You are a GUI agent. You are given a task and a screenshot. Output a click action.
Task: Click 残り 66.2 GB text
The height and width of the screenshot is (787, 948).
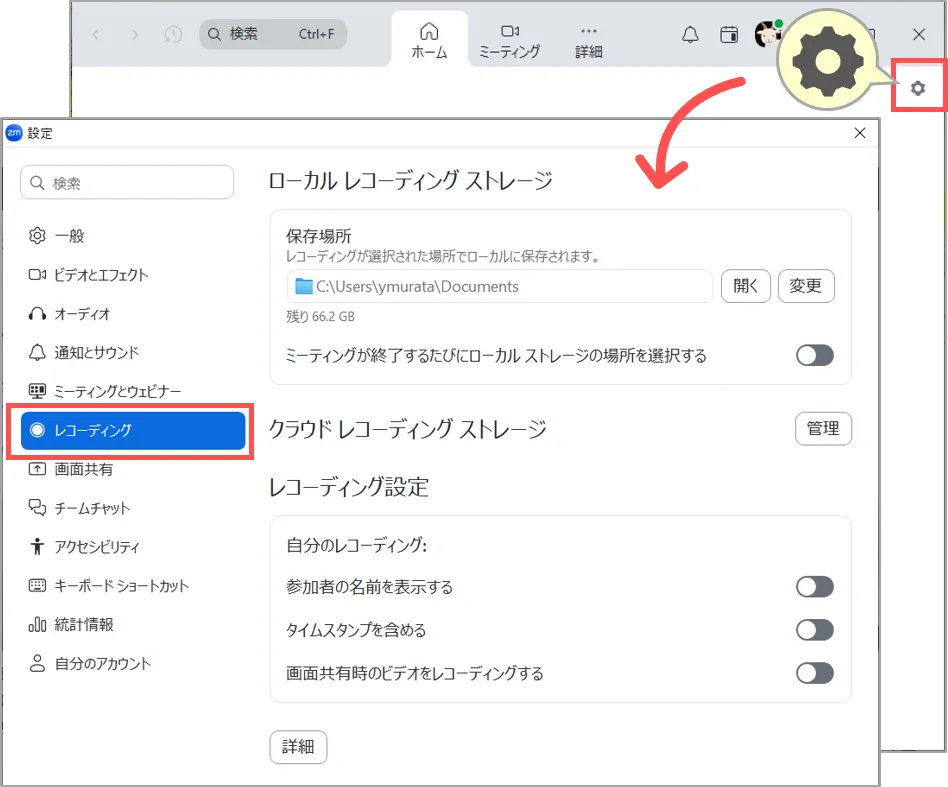point(320,317)
